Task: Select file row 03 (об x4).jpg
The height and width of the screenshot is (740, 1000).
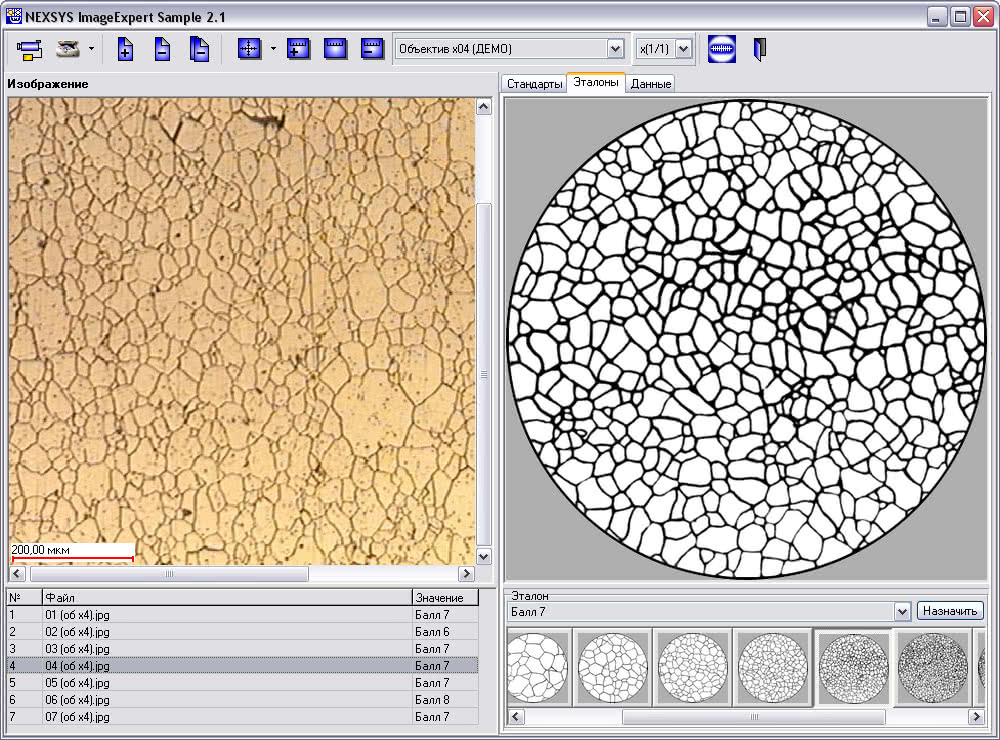Action: point(242,649)
